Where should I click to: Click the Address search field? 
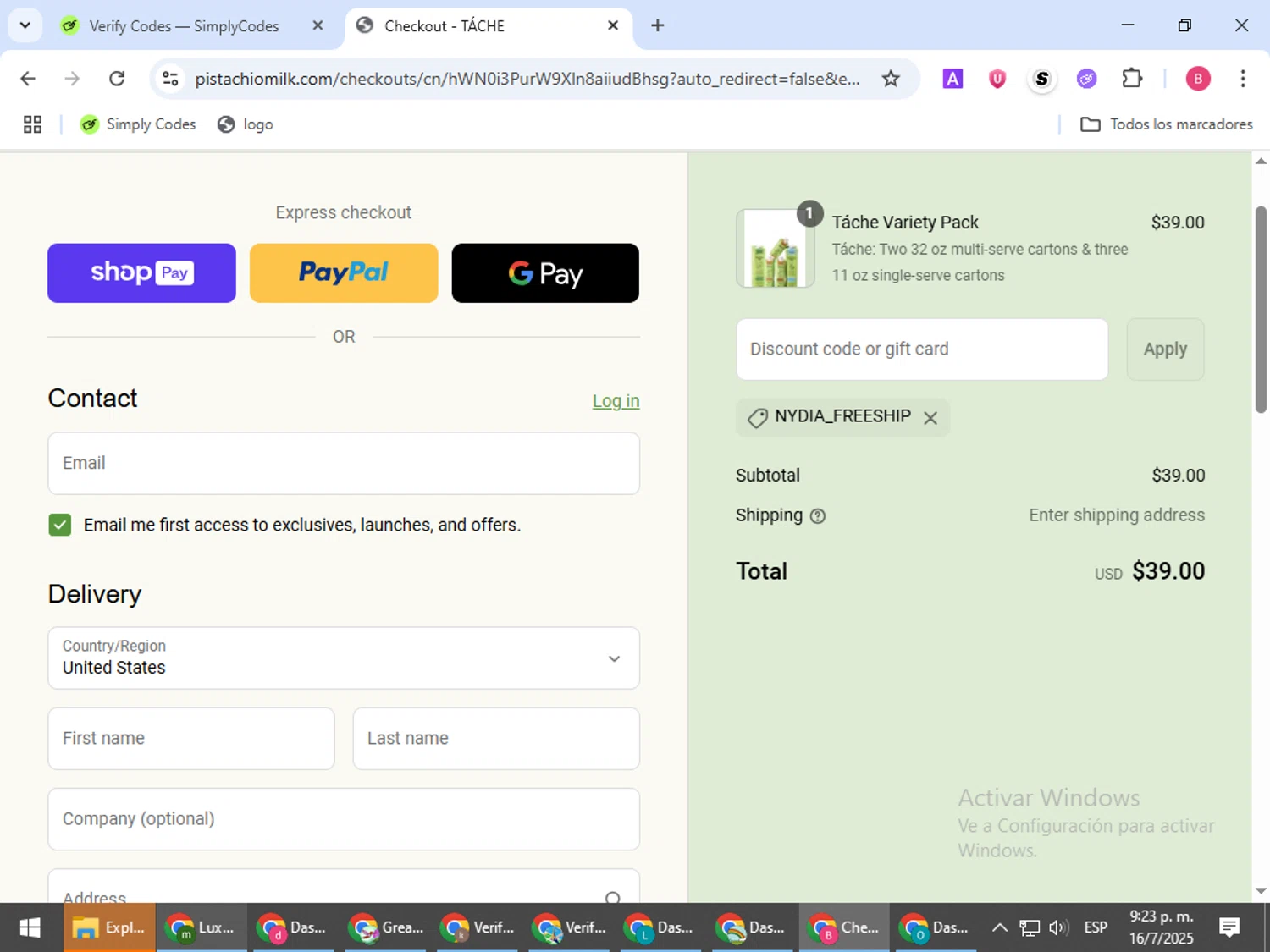344,886
